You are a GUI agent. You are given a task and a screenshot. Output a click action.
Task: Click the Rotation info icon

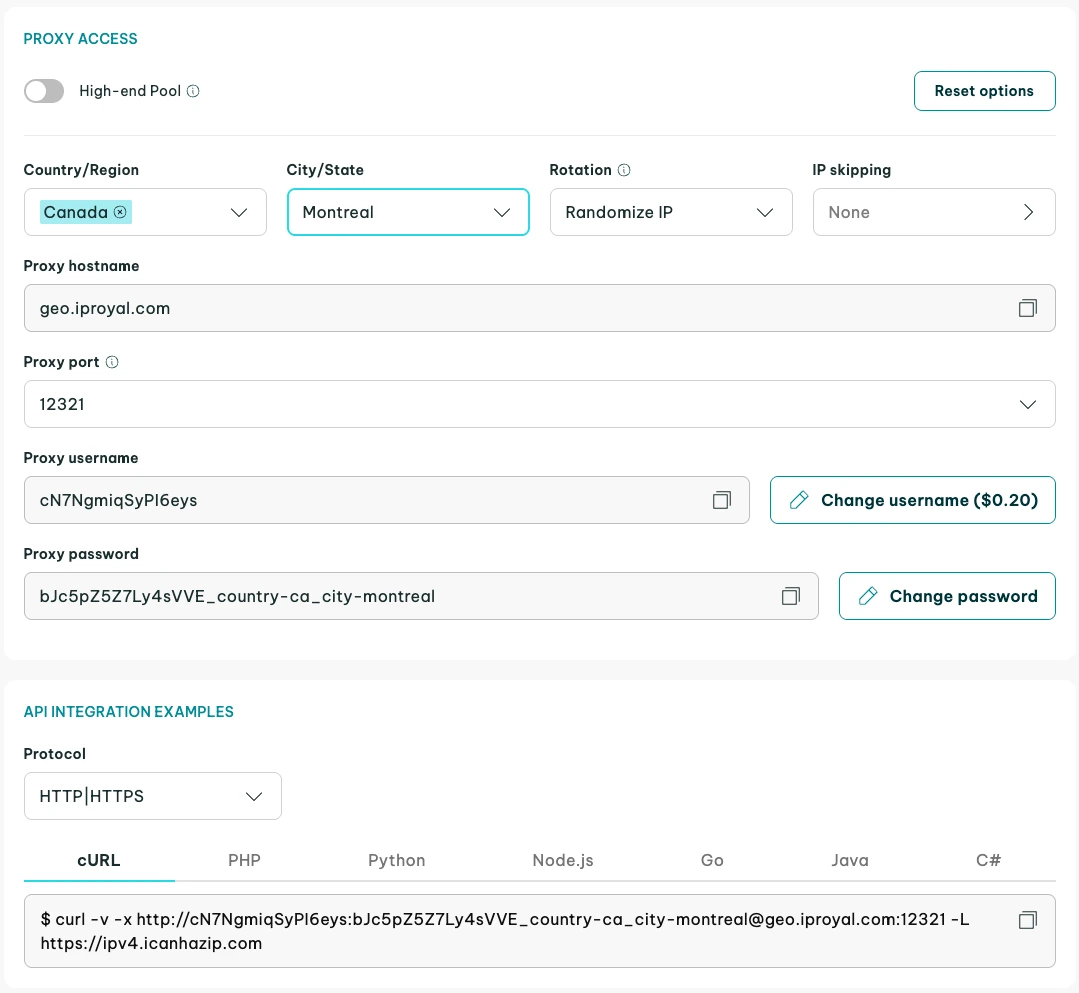(x=624, y=170)
